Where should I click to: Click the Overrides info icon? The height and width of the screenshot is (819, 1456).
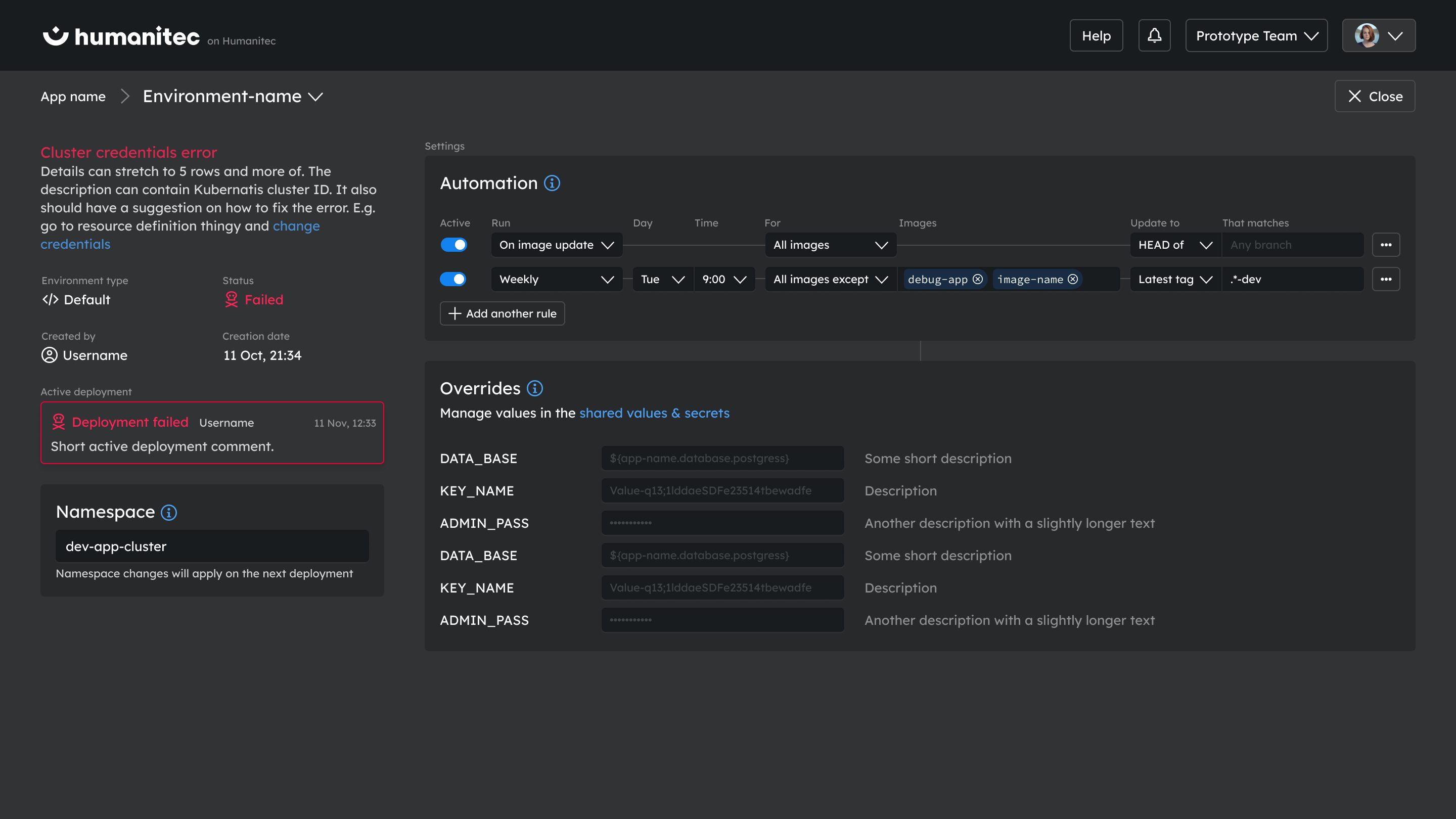[535, 388]
